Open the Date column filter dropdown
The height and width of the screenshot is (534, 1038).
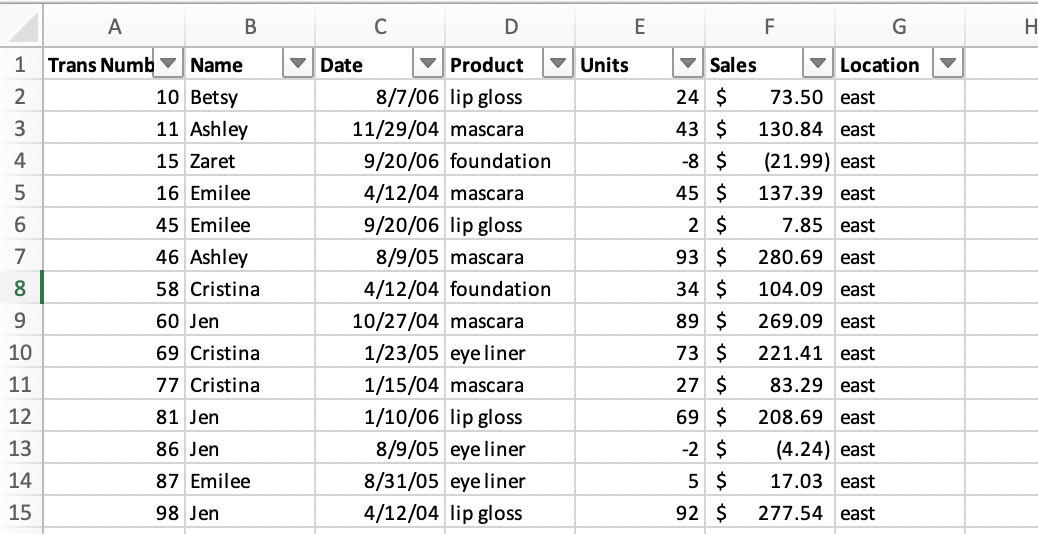(428, 65)
